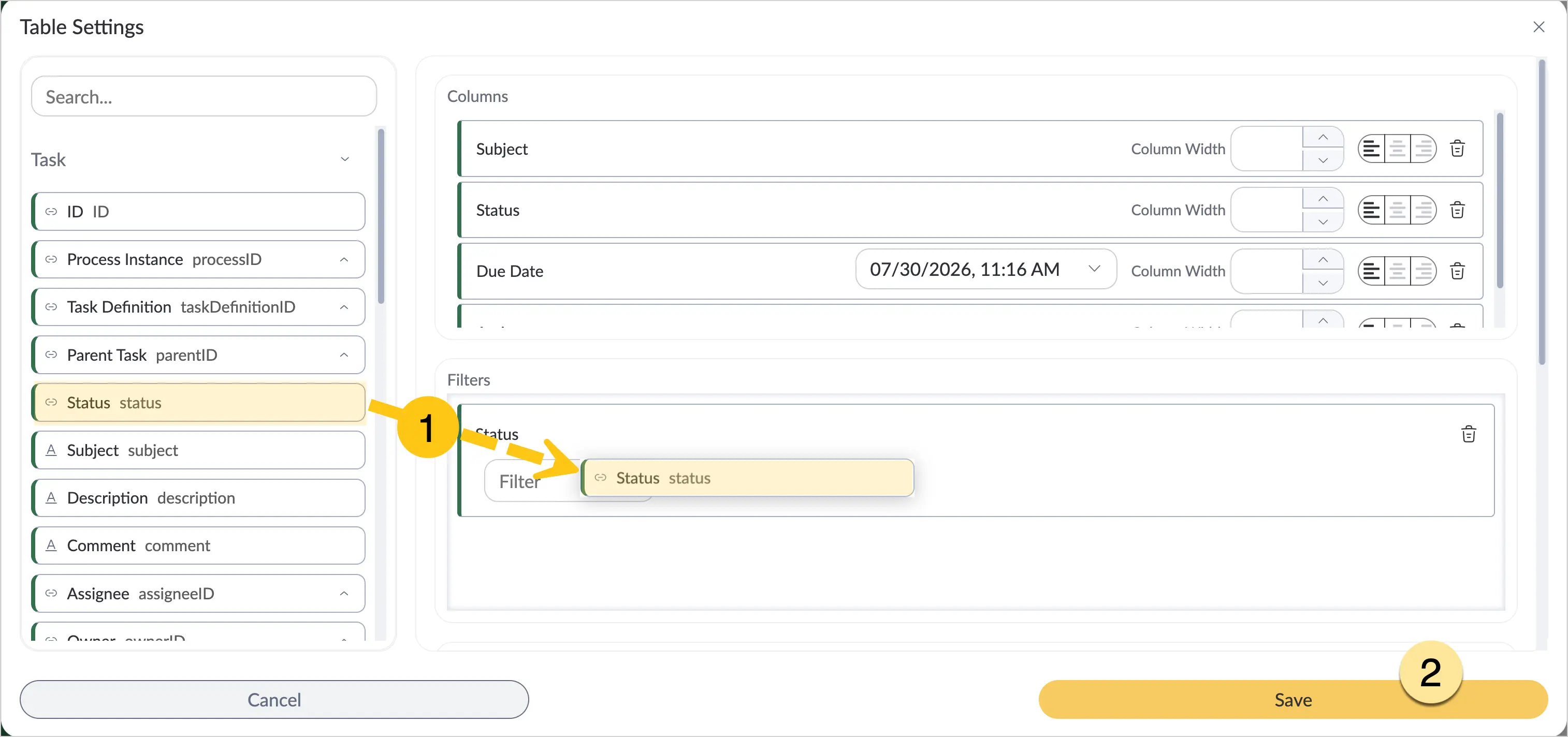Select the Subject subject field
Screen dimensions: 1568x737
(198, 450)
